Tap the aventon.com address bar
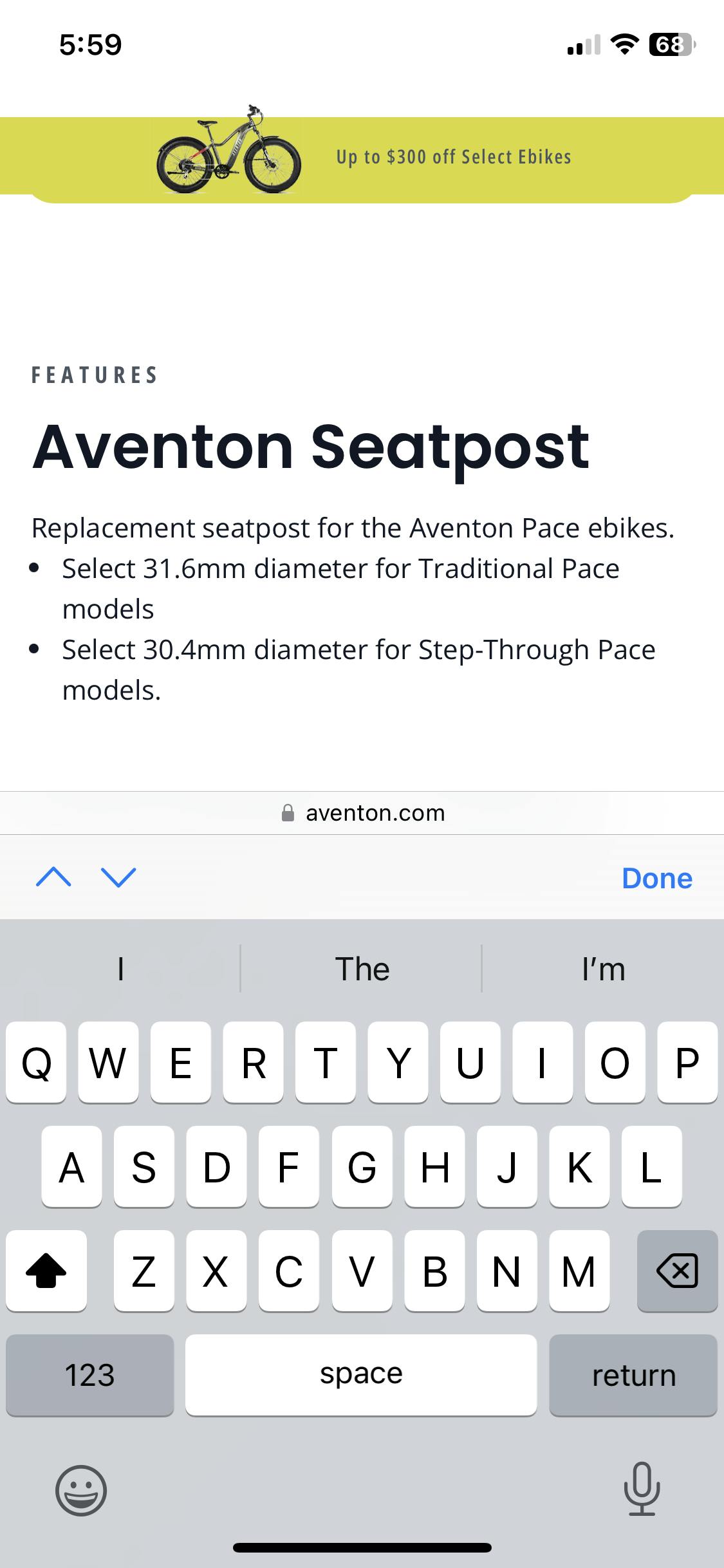The width and height of the screenshot is (724, 1568). point(375,813)
